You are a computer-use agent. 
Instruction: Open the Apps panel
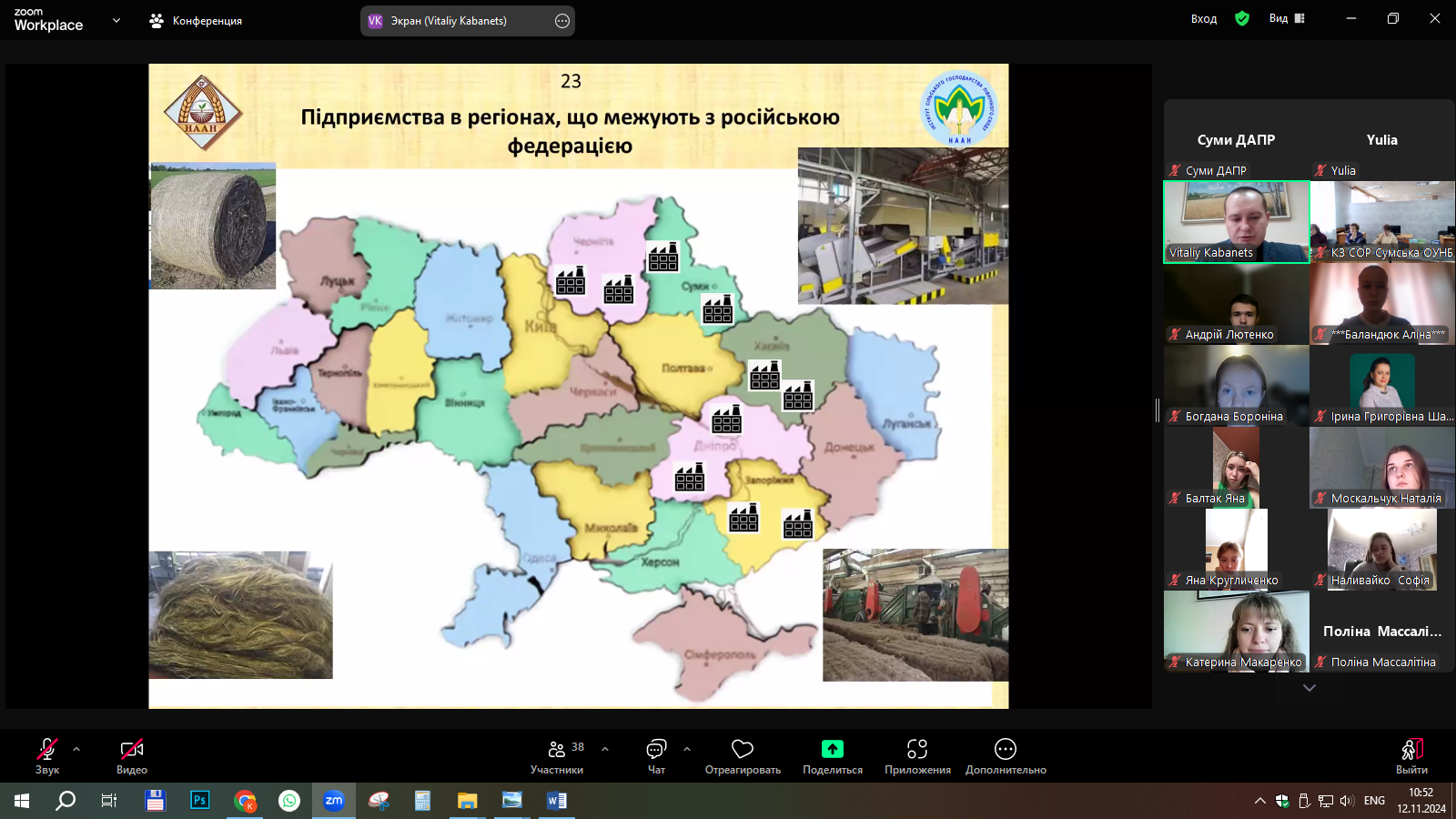point(917,749)
